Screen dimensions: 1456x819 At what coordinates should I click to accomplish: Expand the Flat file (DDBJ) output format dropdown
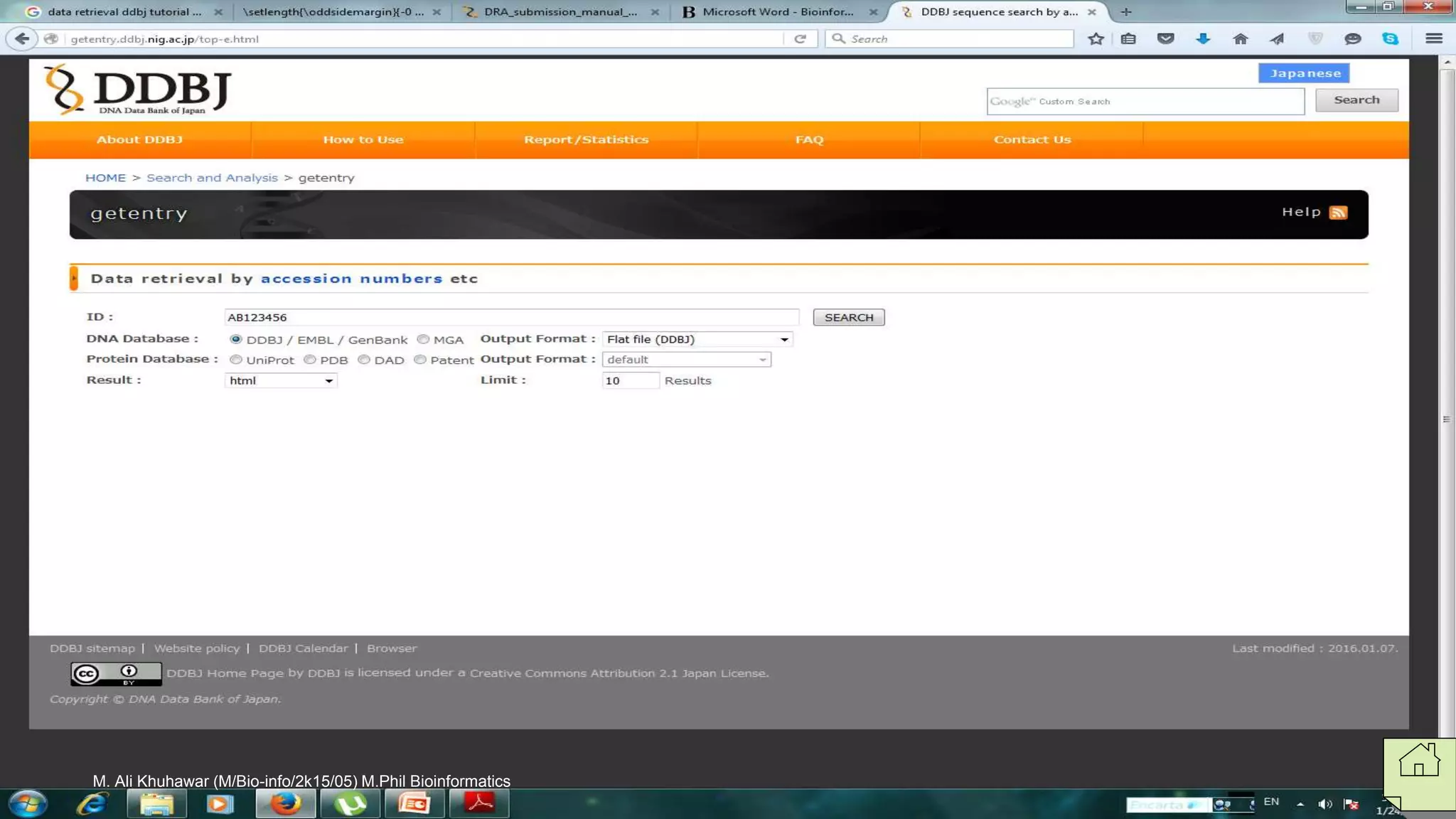(697, 339)
